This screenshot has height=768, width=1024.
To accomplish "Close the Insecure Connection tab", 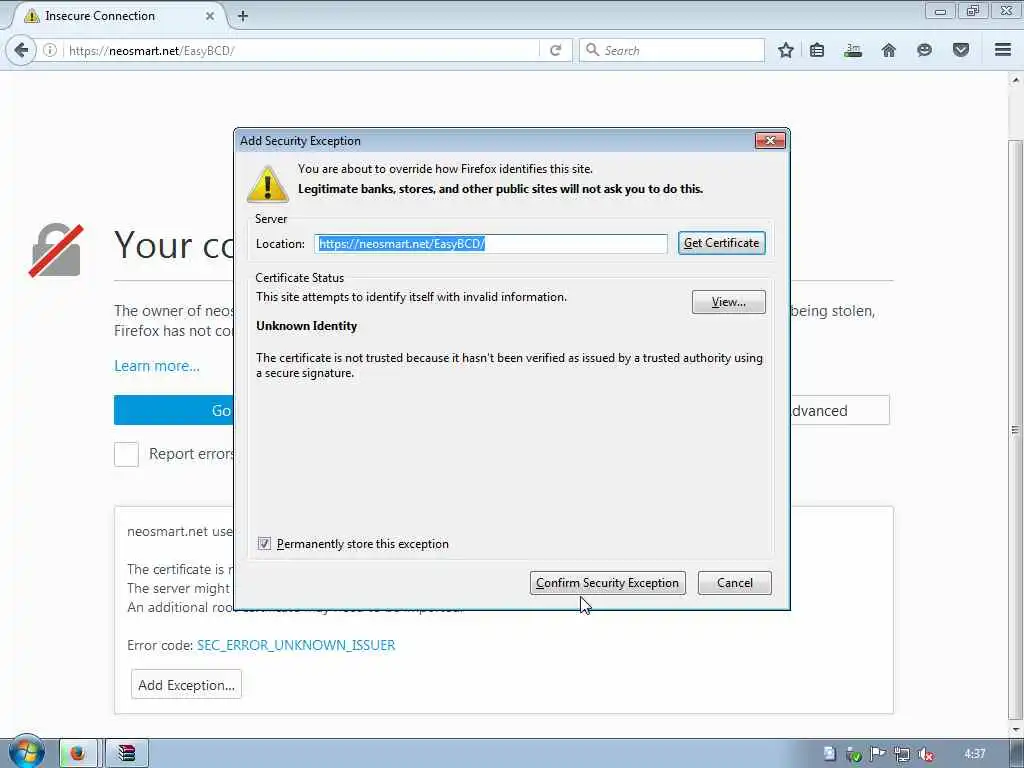I will [x=210, y=16].
